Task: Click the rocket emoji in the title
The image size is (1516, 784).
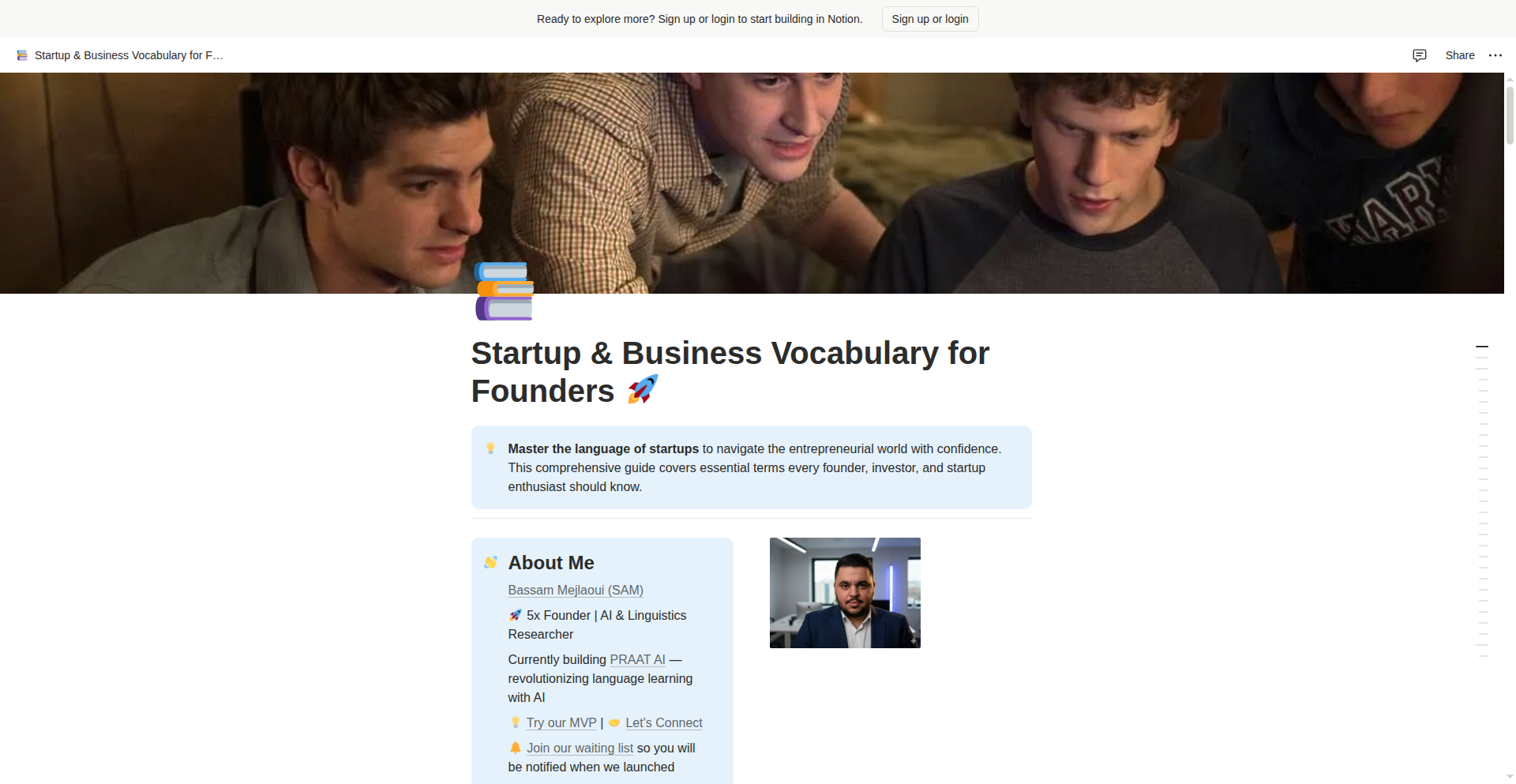Action: point(643,390)
